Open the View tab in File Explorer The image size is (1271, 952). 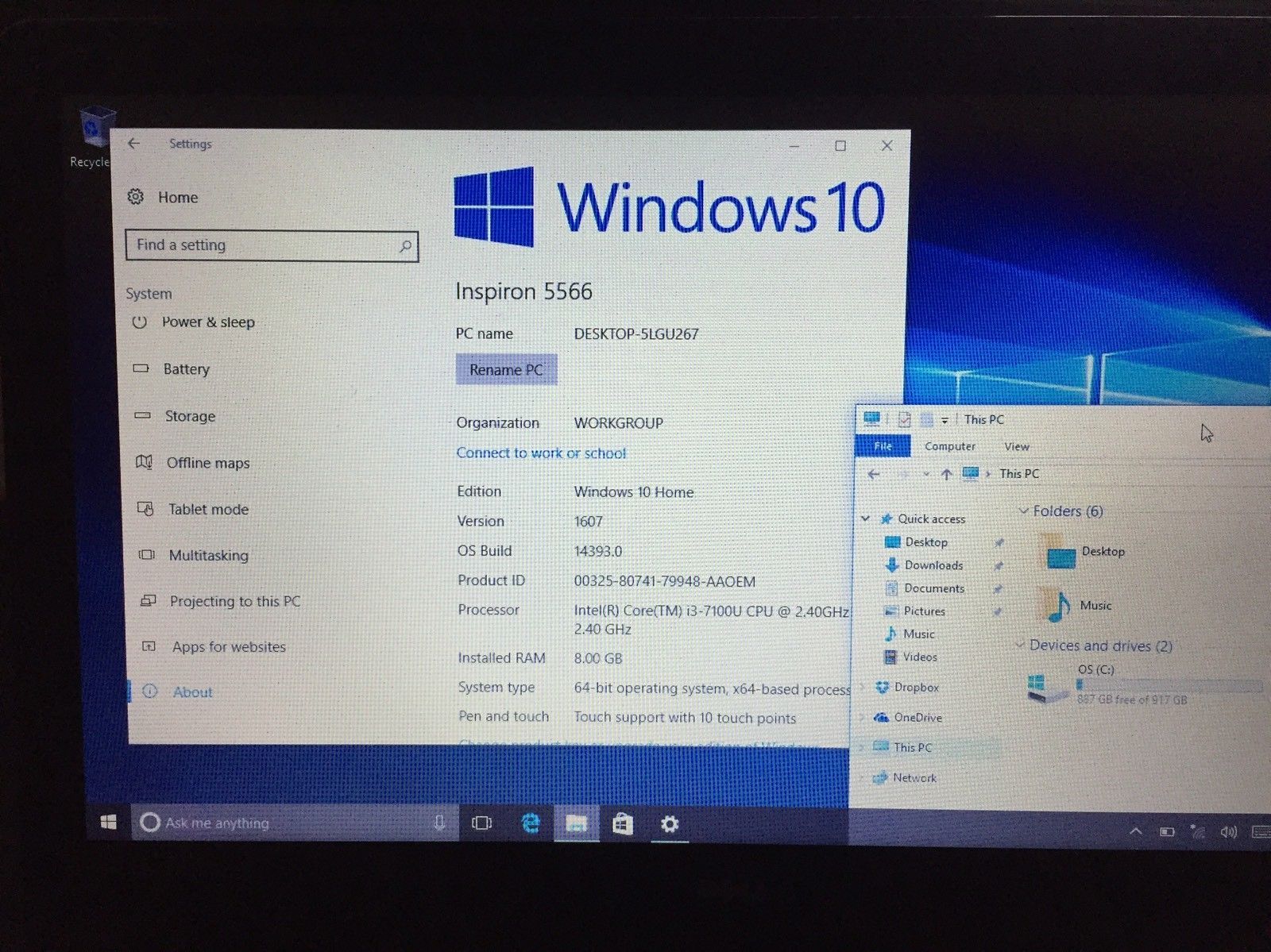(1016, 447)
